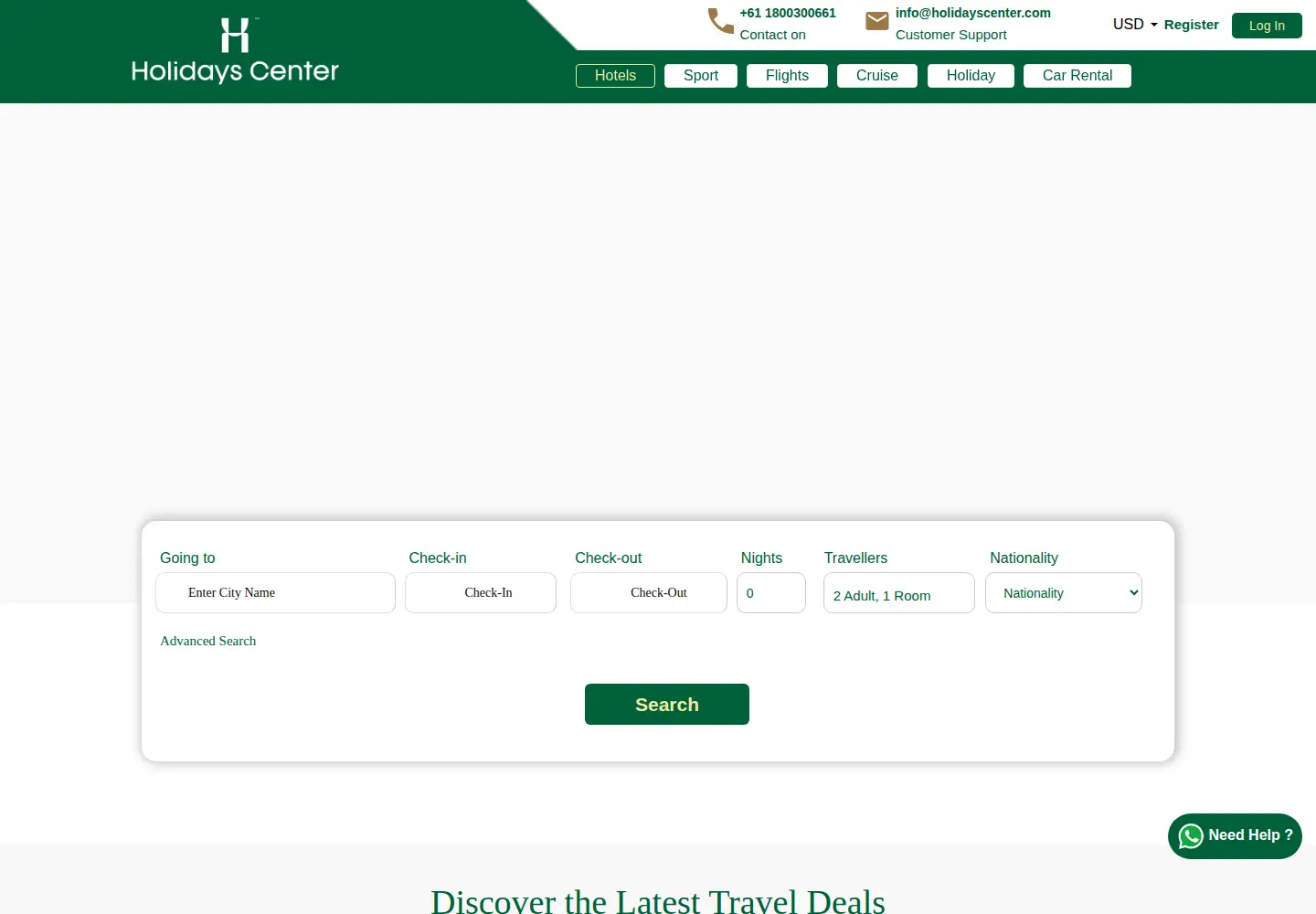The image size is (1316, 914).
Task: Click the Register link
Action: 1191,25
